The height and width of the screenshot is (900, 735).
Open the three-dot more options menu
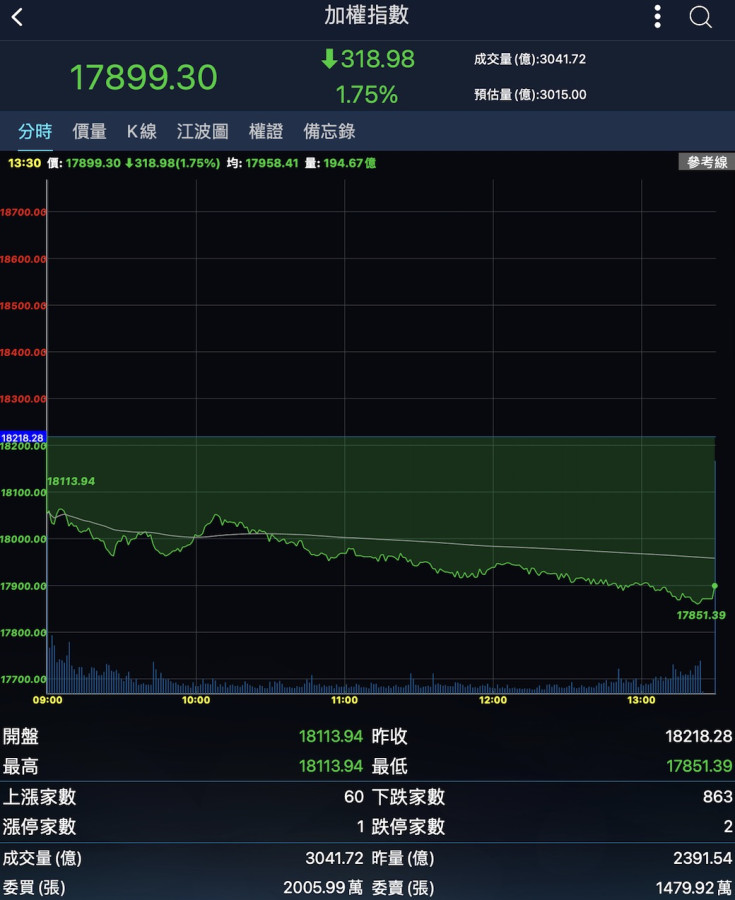(x=657, y=16)
